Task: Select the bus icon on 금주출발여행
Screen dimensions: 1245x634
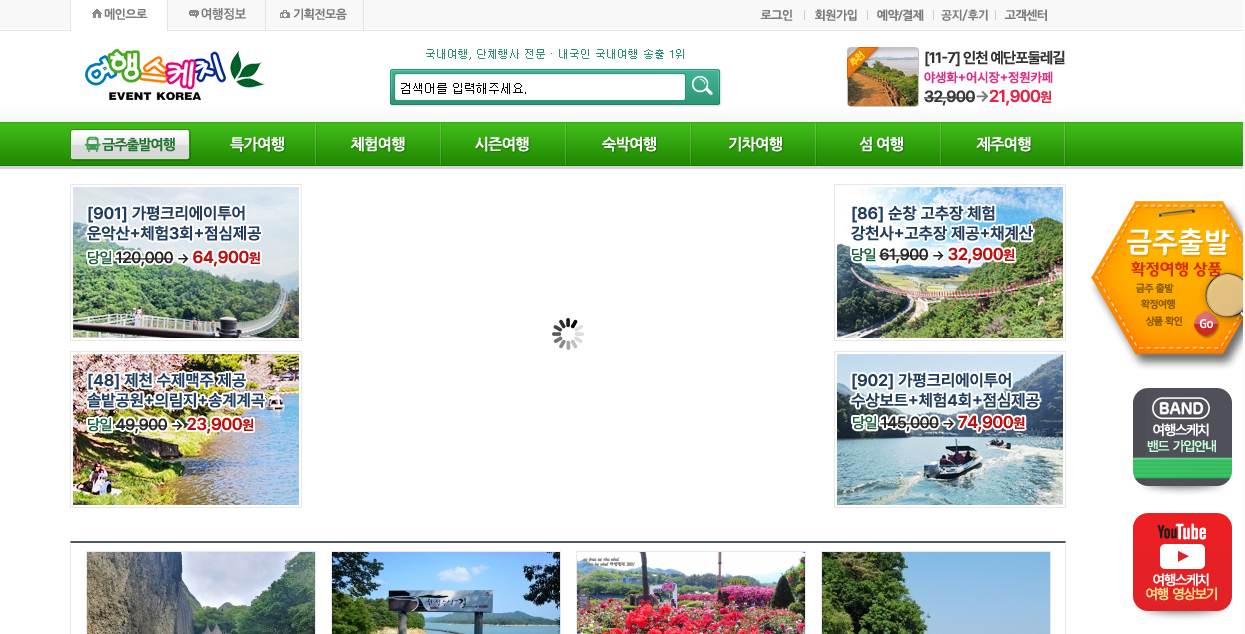Action: 93,144
